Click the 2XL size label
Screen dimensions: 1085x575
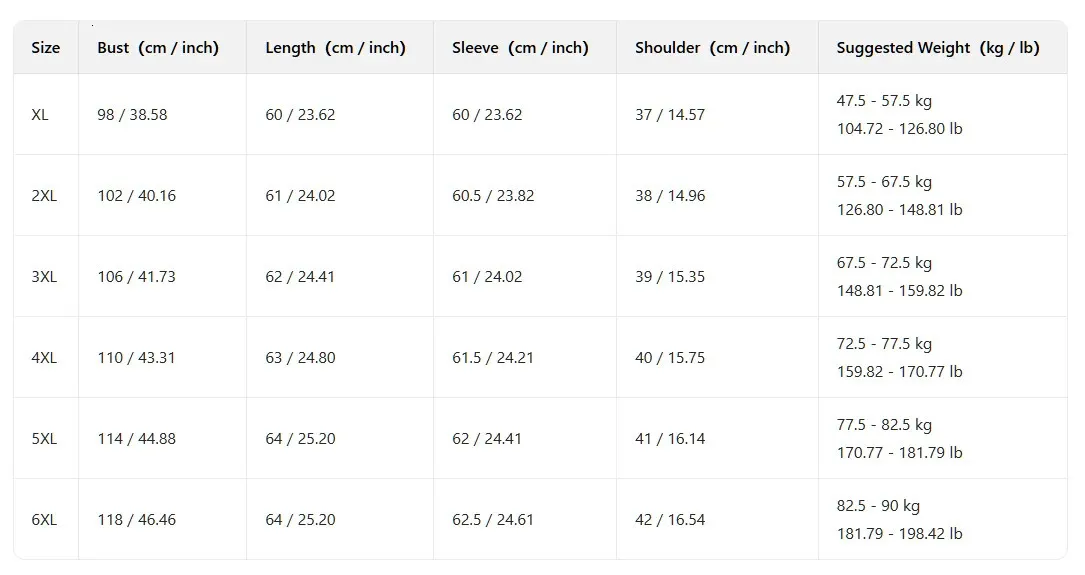[44, 196]
